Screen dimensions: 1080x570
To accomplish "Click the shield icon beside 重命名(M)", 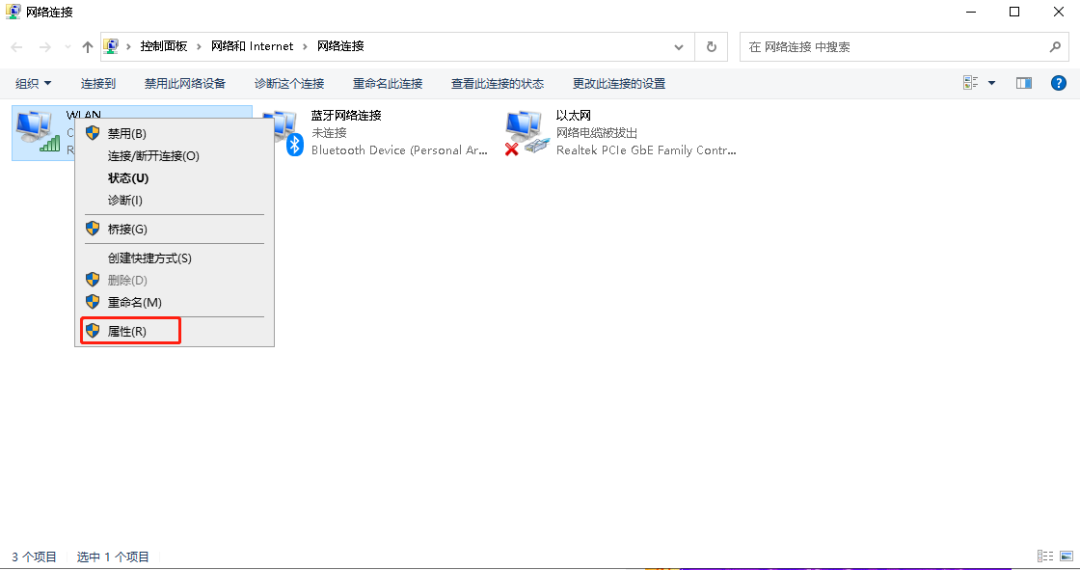I will (92, 302).
